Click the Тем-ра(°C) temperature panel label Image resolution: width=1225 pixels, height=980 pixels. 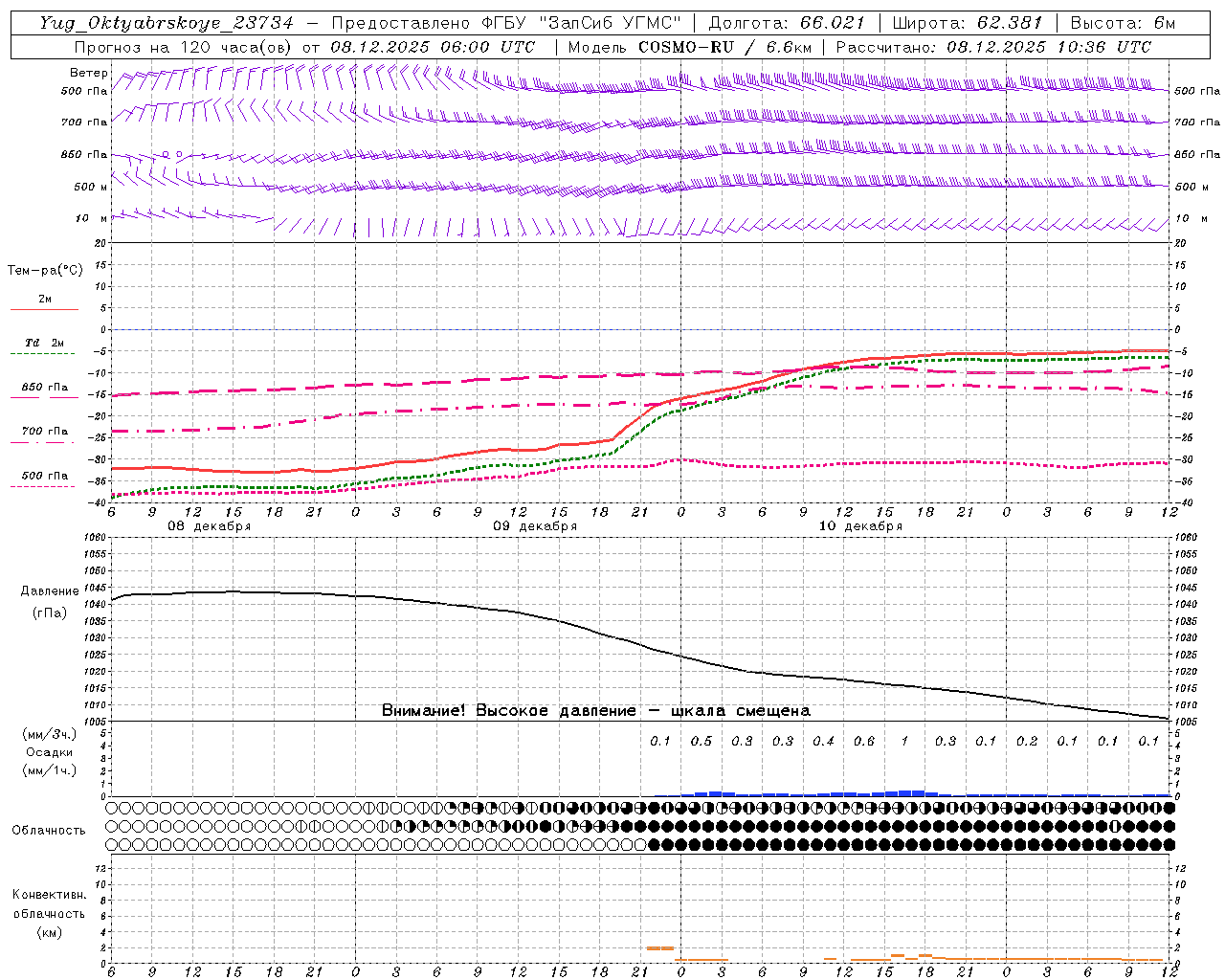tap(45, 271)
